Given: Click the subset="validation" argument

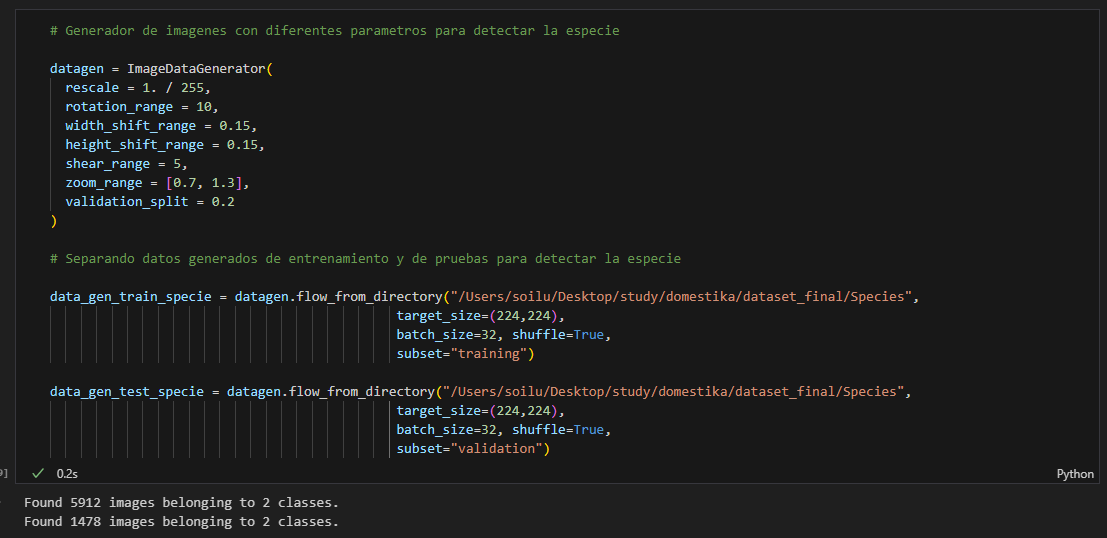Looking at the screenshot, I should [x=473, y=449].
